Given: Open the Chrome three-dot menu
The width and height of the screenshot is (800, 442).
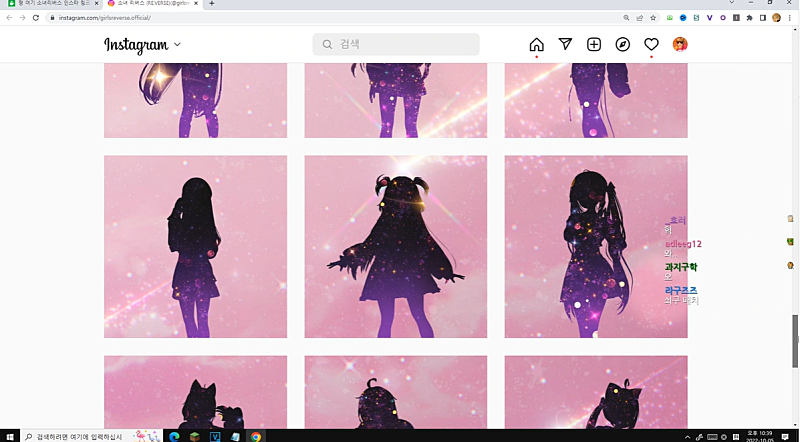Looking at the screenshot, I should coord(790,18).
